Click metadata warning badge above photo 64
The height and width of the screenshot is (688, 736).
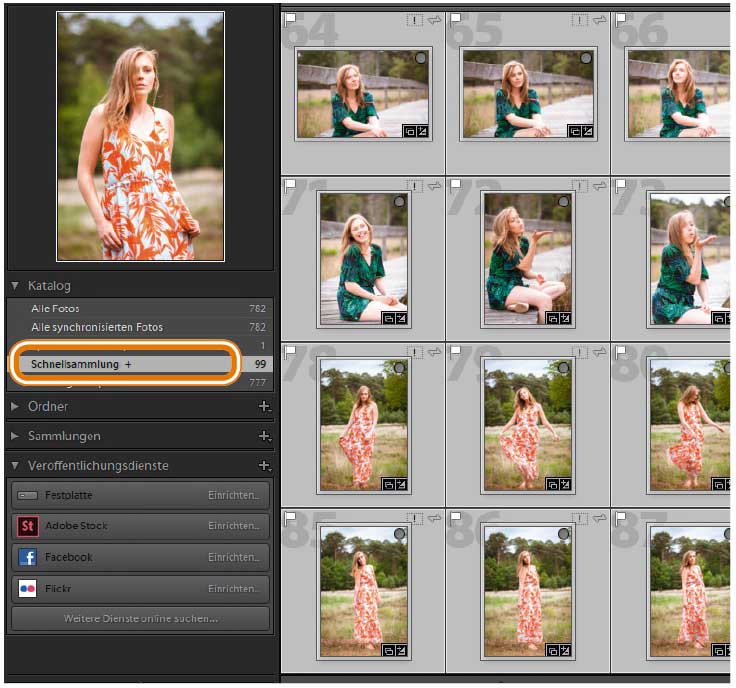click(415, 19)
